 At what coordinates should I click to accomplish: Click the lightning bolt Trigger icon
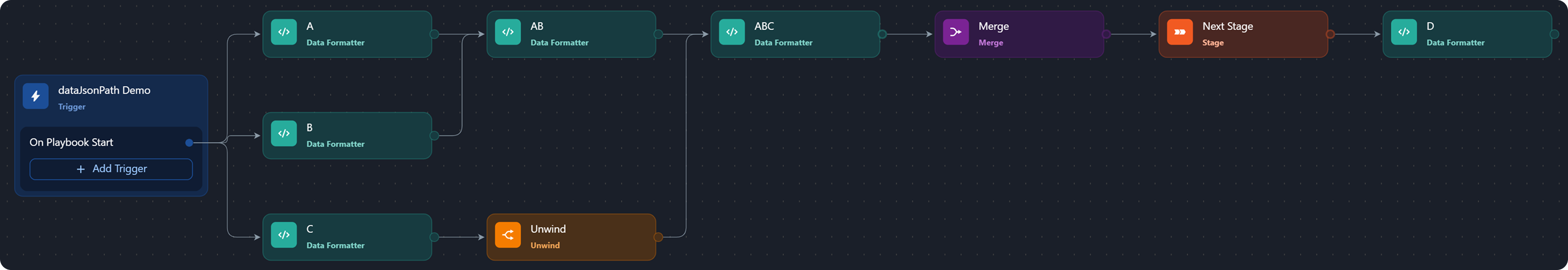36,96
